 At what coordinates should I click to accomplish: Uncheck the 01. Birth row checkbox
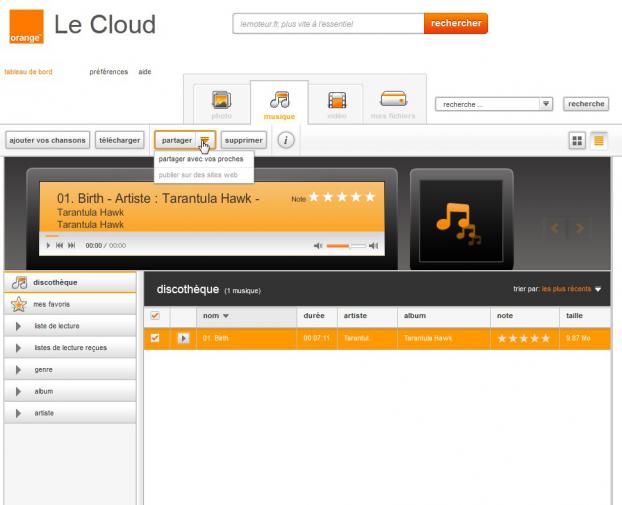(x=154, y=338)
